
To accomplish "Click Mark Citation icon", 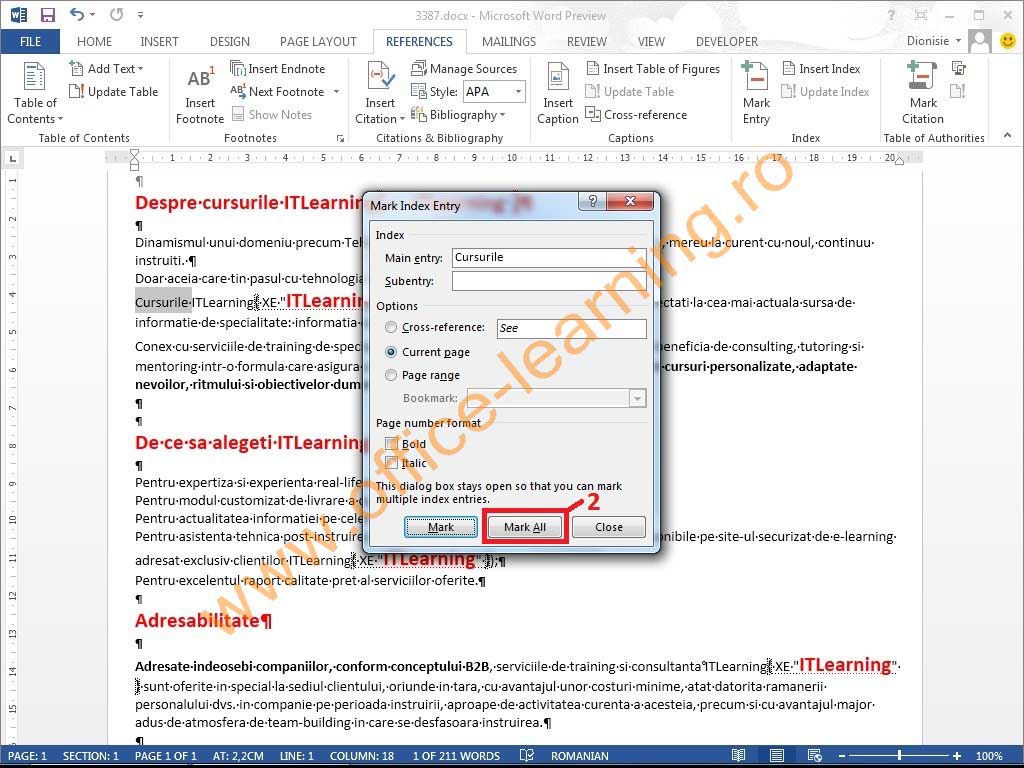I will 923,93.
